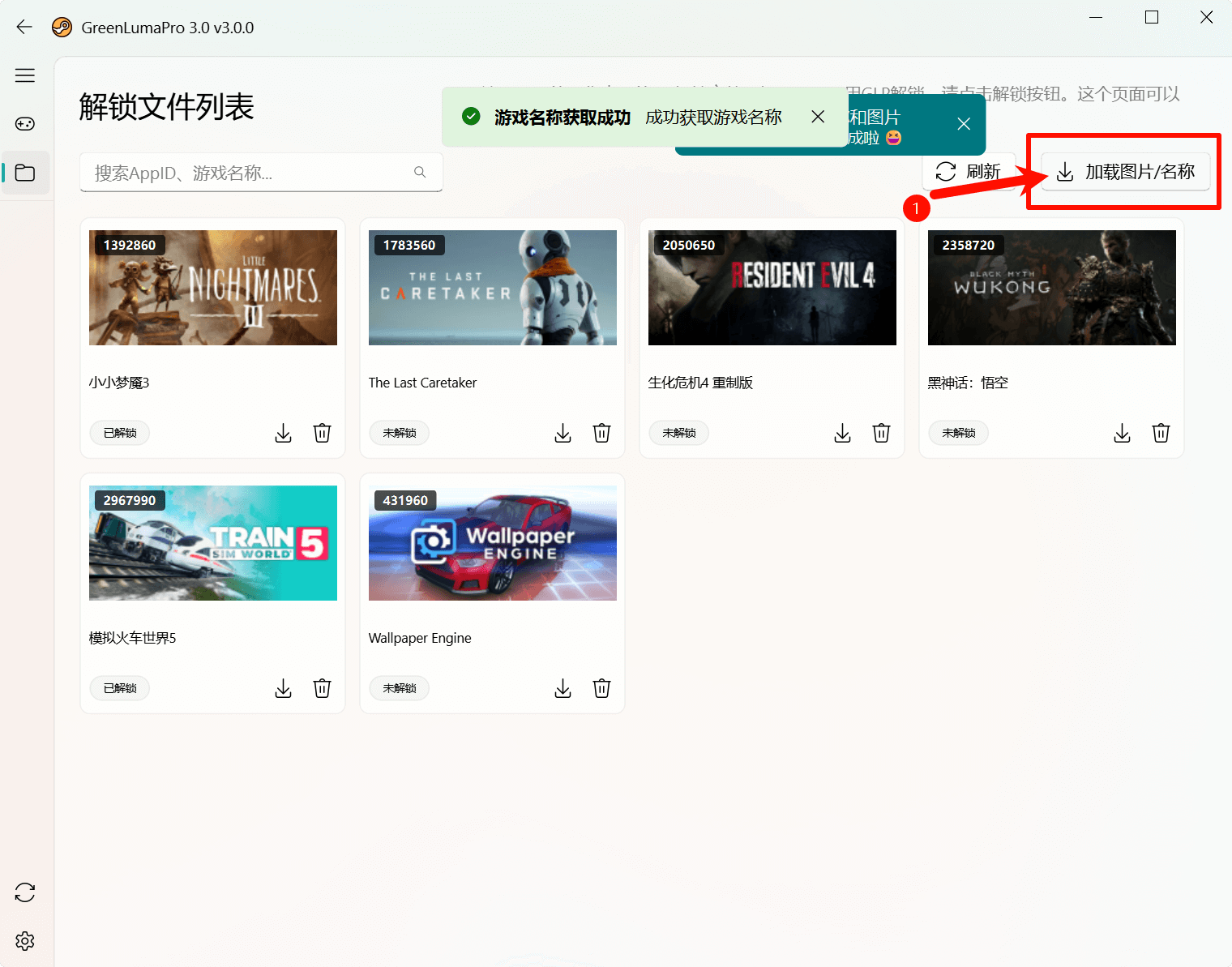This screenshot has height=967, width=1232.
Task: Delete the 模拟火车世界5 entry
Action: coord(322,688)
